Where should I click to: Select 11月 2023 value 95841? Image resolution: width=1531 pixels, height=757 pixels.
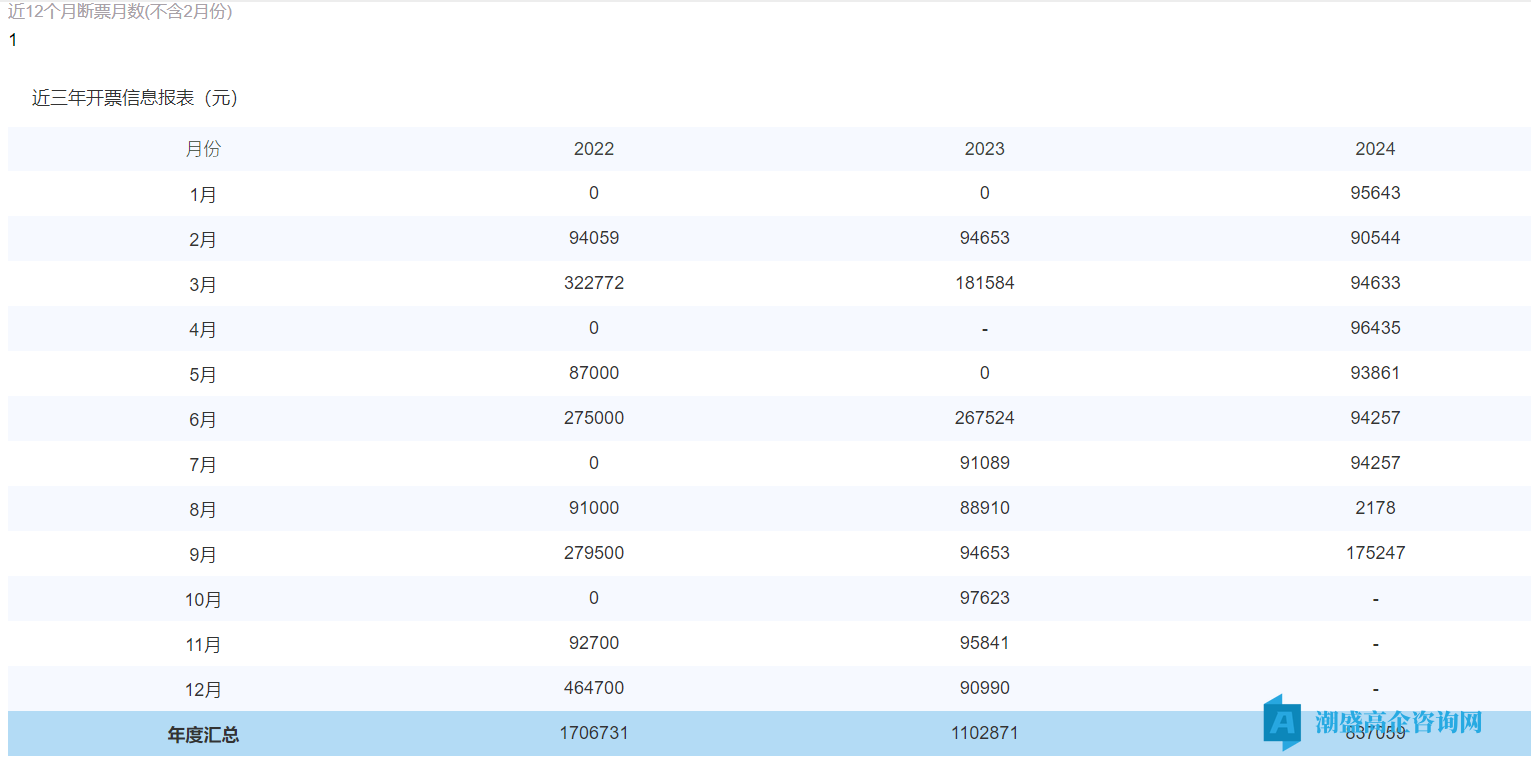[985, 643]
